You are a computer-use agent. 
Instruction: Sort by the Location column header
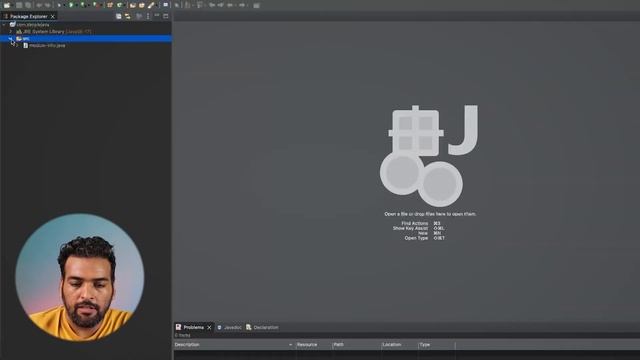(x=399, y=345)
